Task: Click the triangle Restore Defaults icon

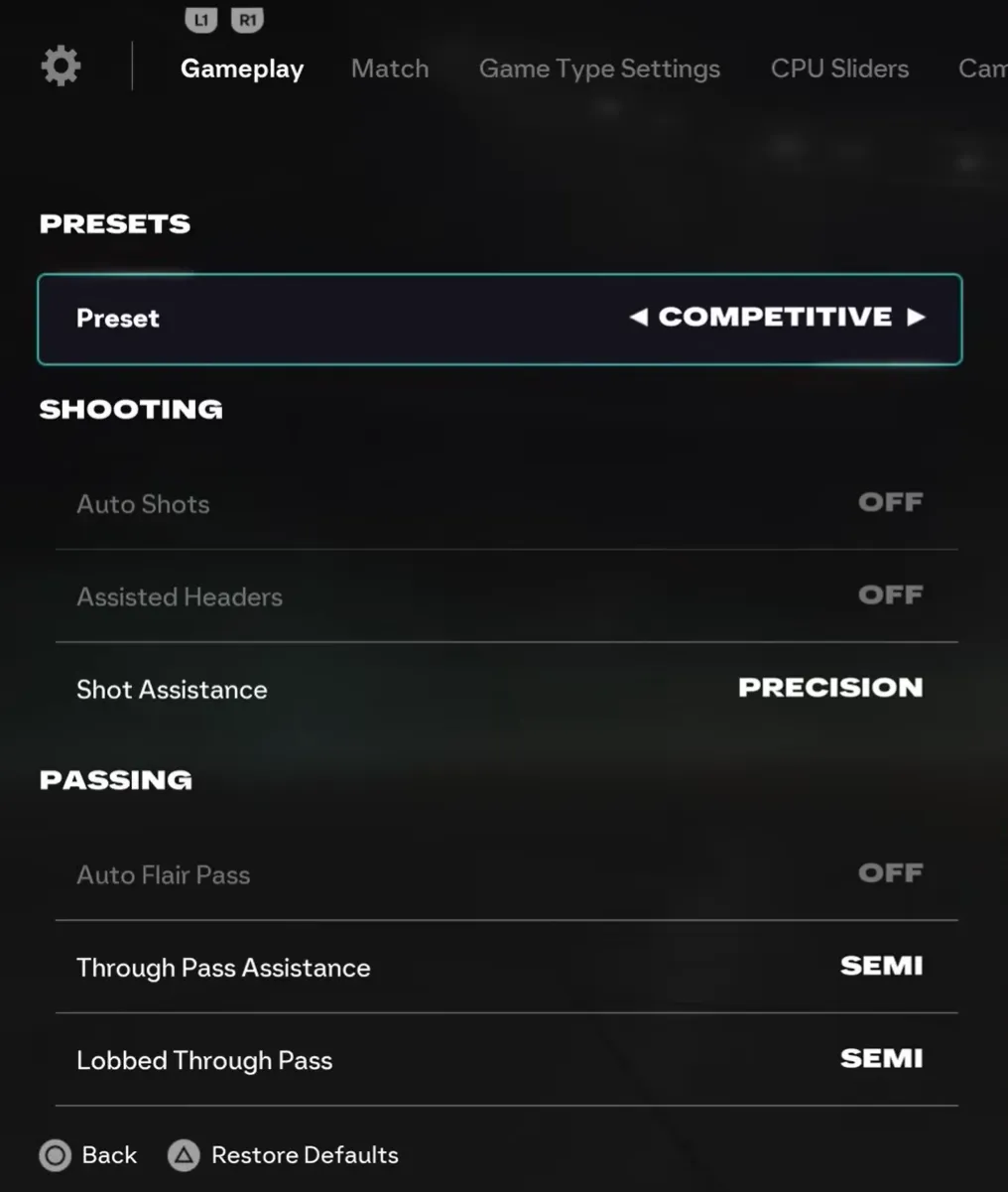Action: pos(184,1155)
